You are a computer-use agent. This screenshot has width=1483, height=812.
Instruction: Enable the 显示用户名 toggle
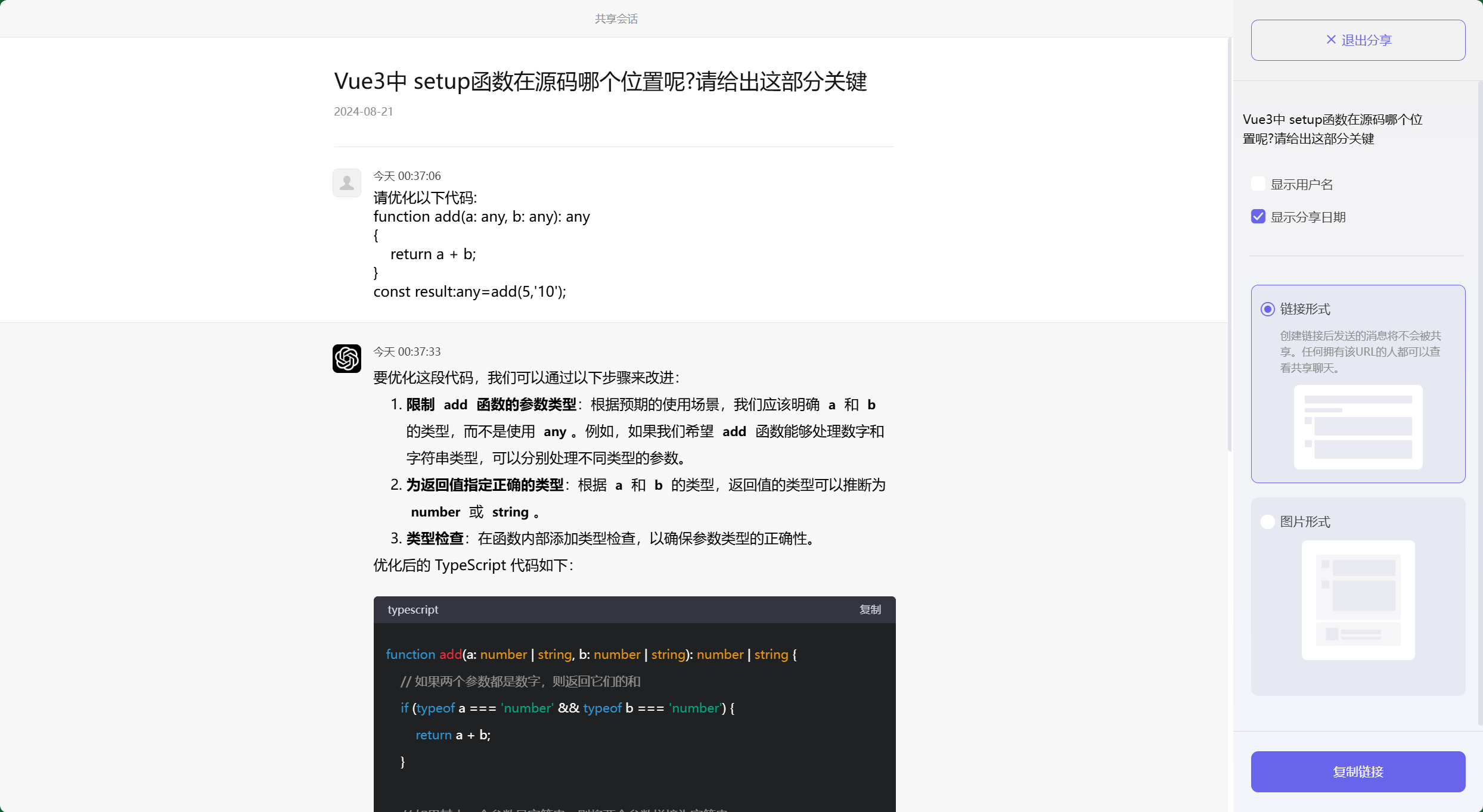(1258, 183)
